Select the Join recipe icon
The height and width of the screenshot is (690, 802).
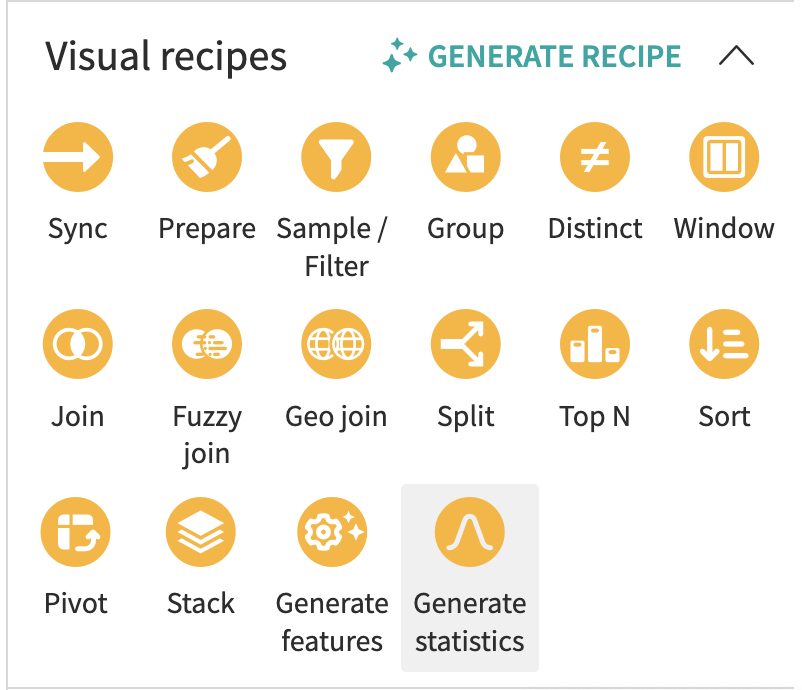[77, 343]
